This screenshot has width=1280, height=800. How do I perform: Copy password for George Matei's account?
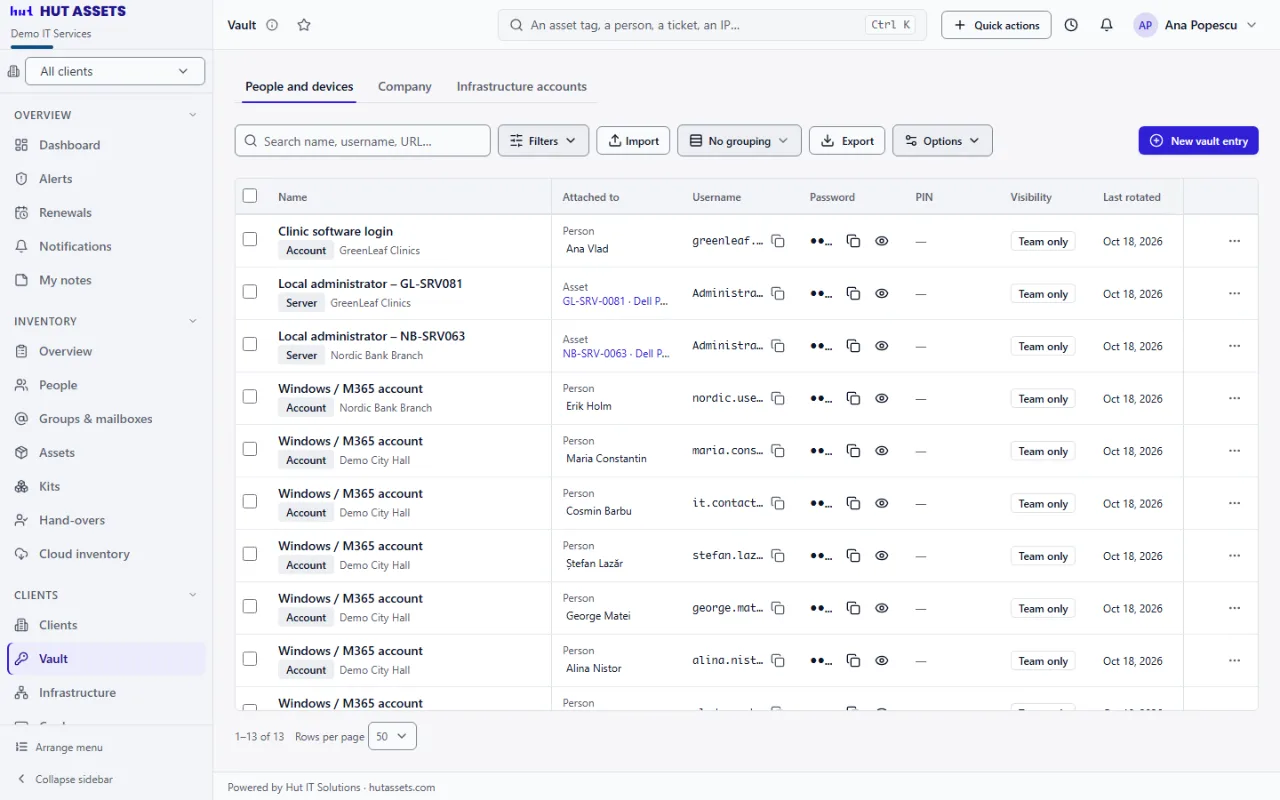point(853,608)
